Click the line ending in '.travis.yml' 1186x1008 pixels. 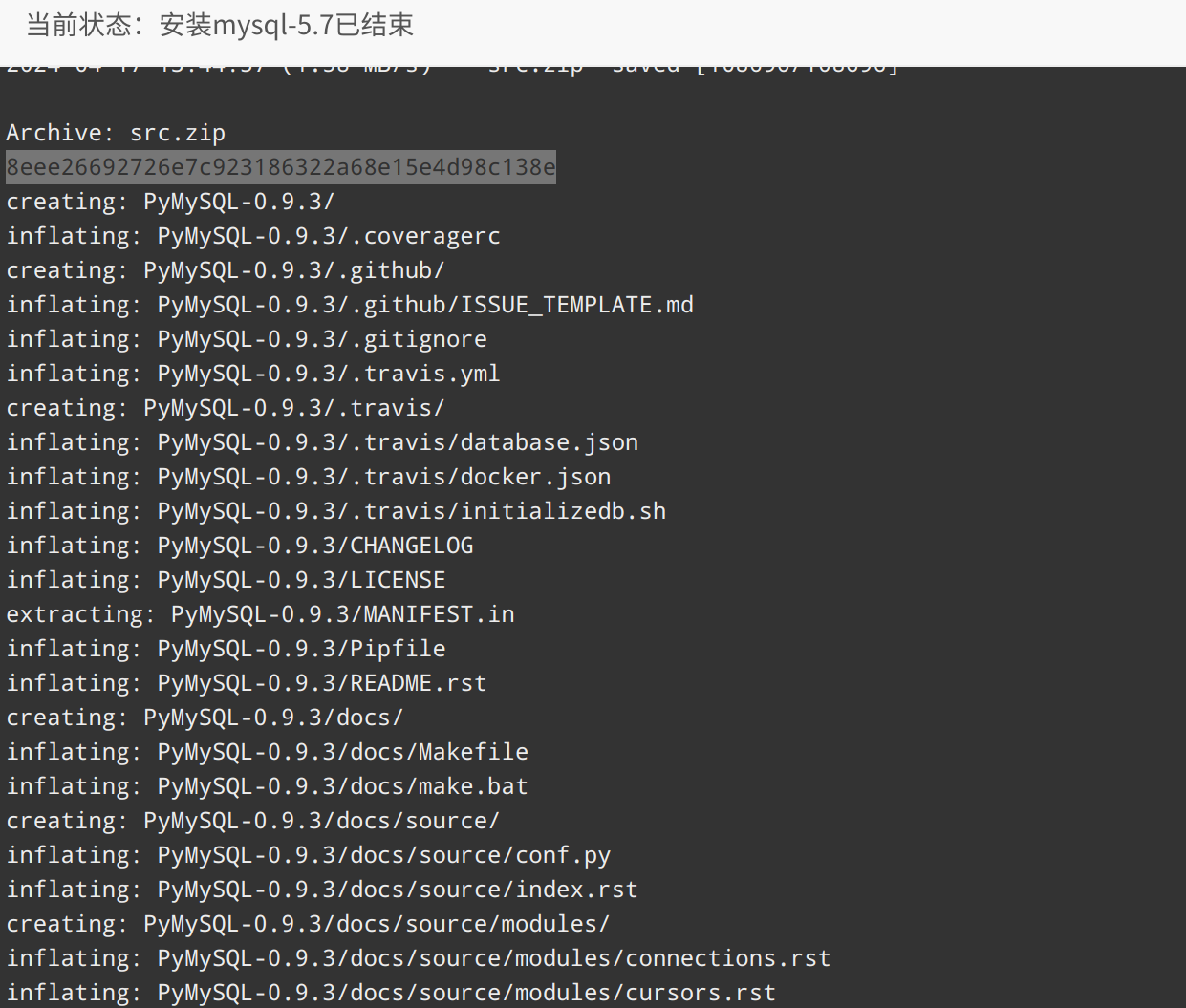(253, 374)
